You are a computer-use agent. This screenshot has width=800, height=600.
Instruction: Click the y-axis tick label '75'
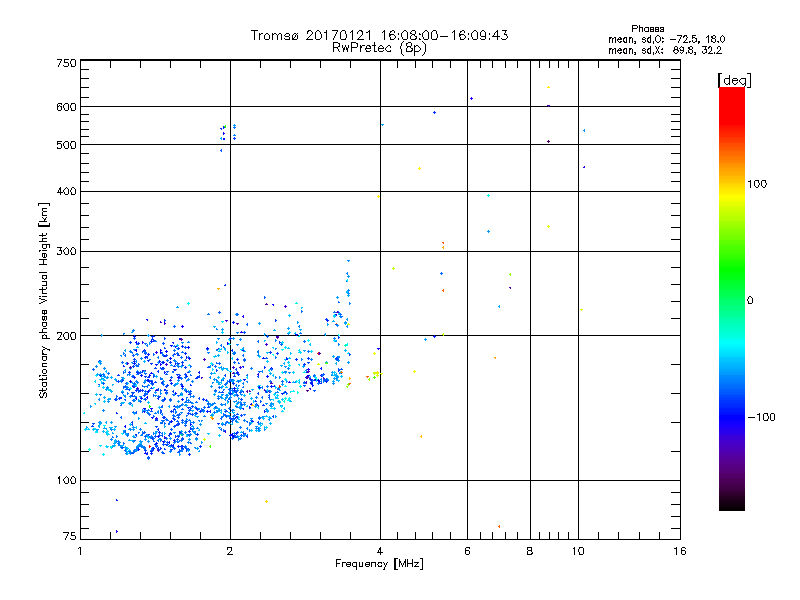point(70,536)
